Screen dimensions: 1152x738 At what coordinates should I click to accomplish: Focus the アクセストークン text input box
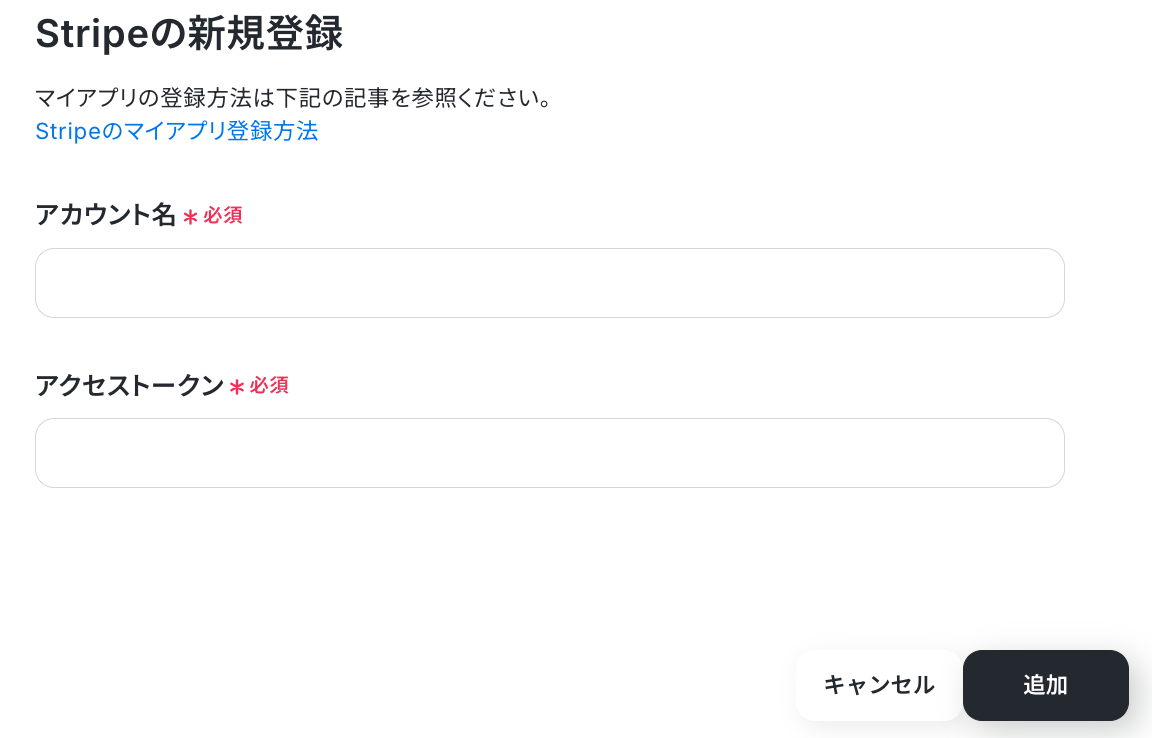point(550,453)
